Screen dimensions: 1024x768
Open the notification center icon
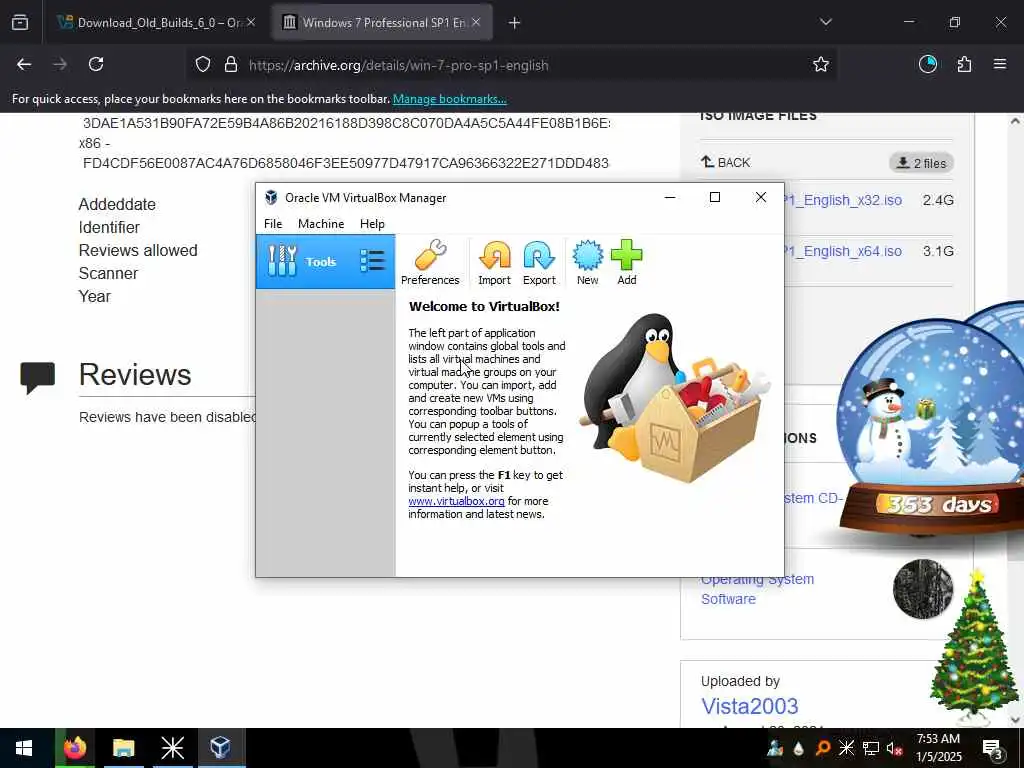pyautogui.click(x=993, y=748)
